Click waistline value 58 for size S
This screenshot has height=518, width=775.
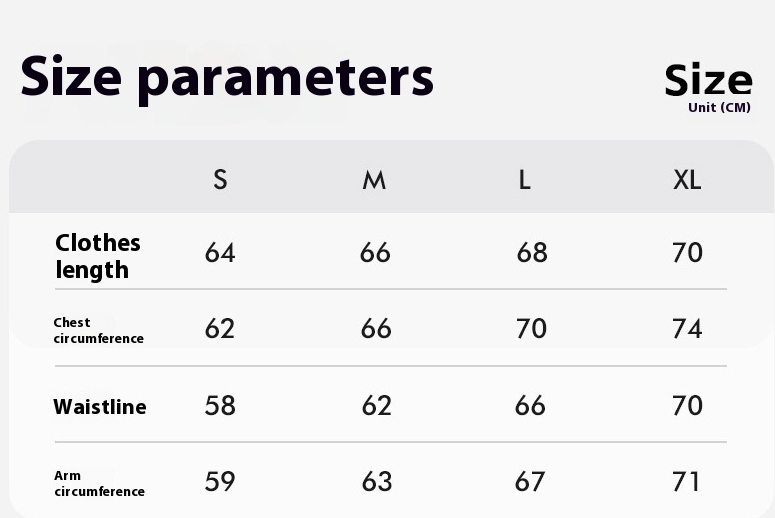click(x=220, y=406)
